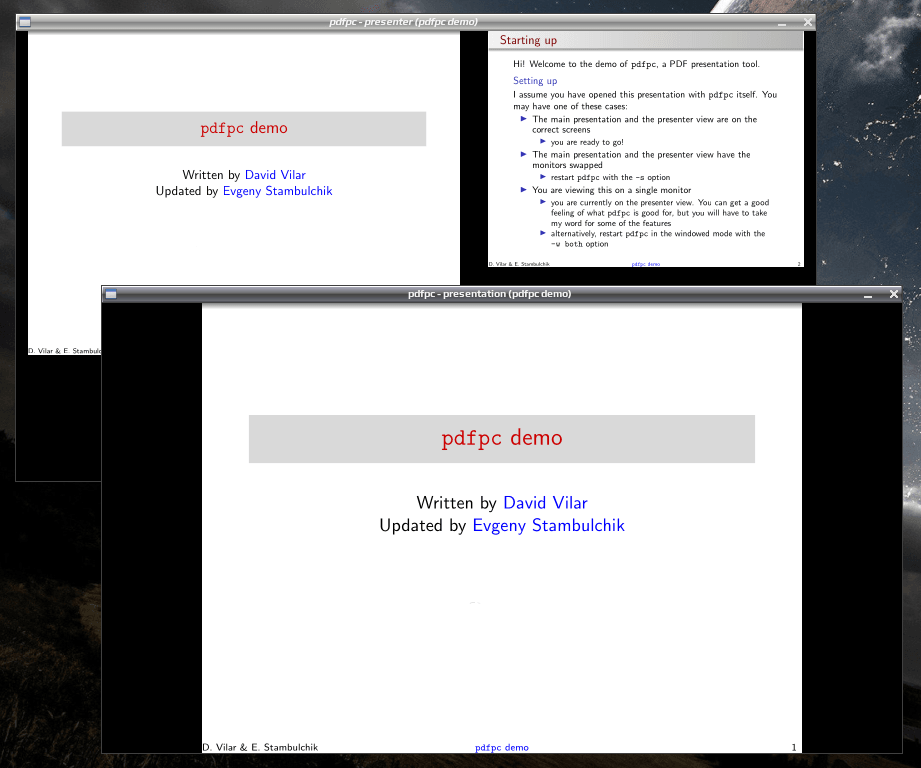Viewport: 921px width, 768px height.
Task: Click the pdfpc demo title in presenter view
Action: (244, 128)
